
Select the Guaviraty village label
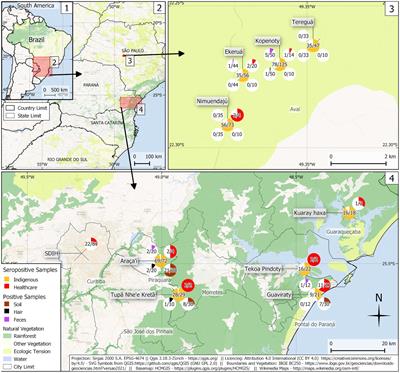(279, 295)
